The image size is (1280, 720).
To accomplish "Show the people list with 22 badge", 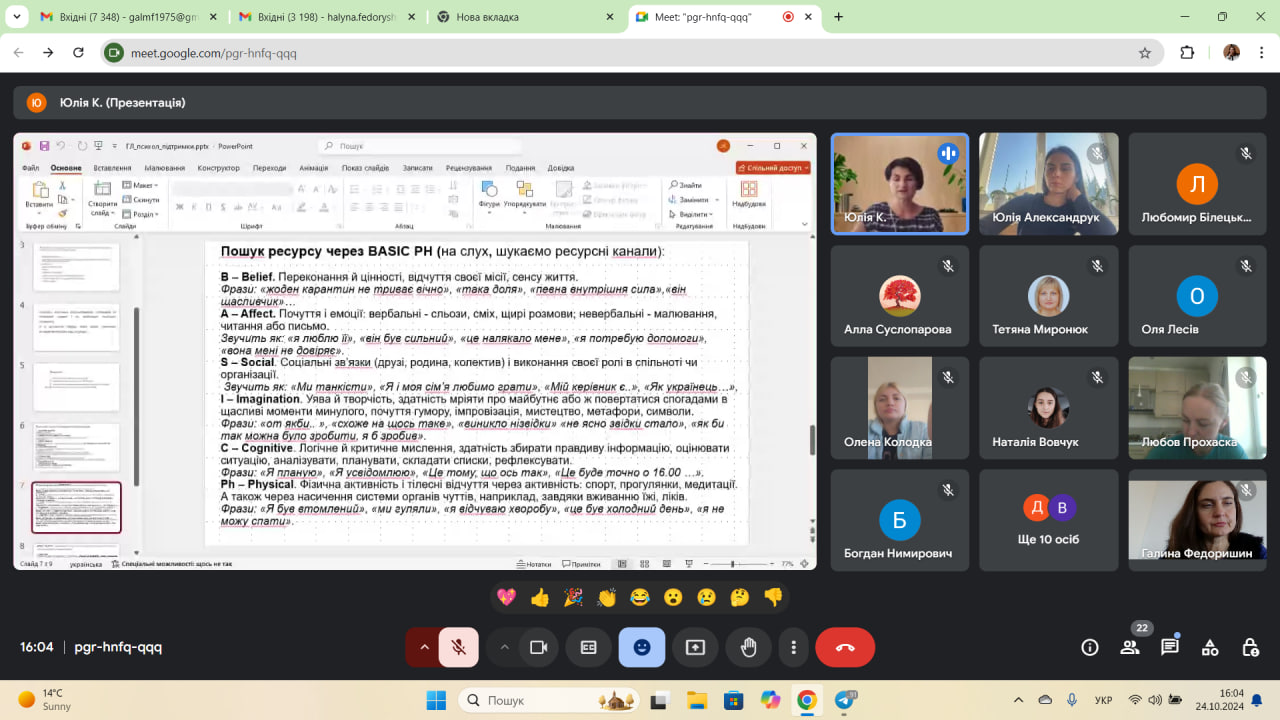I will coord(1130,647).
